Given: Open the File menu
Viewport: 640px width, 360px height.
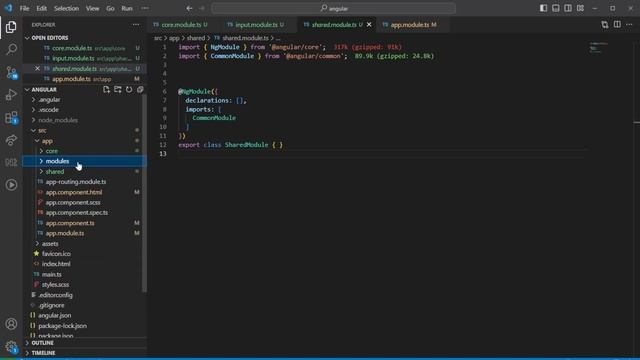Looking at the screenshot, I should (x=24, y=8).
